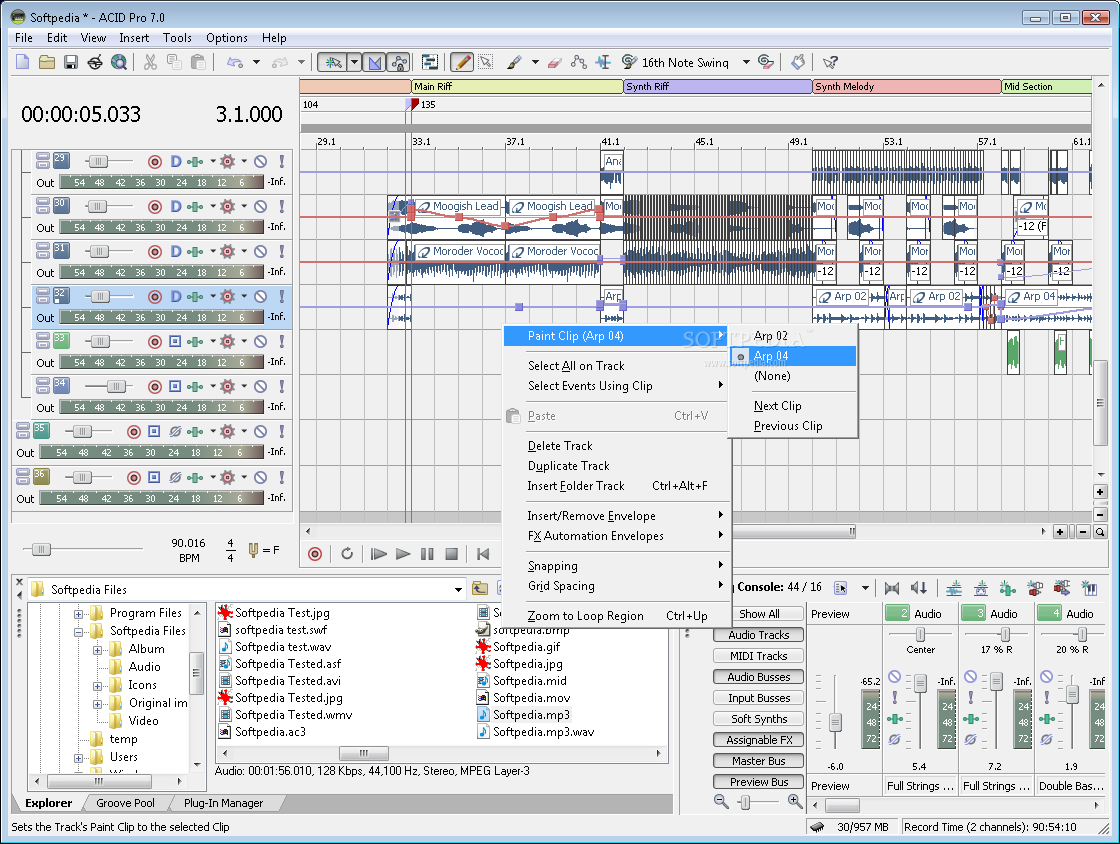Screen dimensions: 1120x844
Task: Click the Envelope tool icon
Action: 578,62
